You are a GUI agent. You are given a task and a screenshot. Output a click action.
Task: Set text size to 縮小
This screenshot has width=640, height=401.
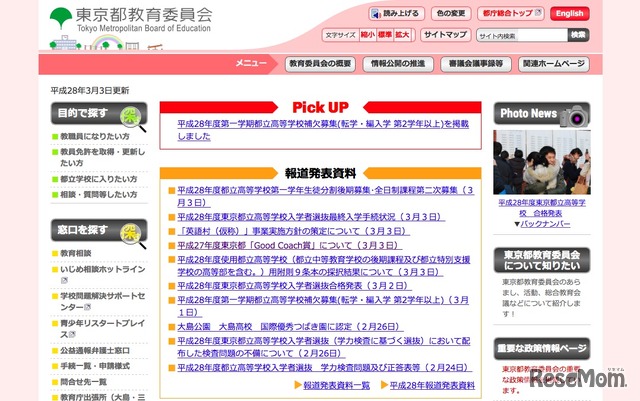(x=367, y=35)
